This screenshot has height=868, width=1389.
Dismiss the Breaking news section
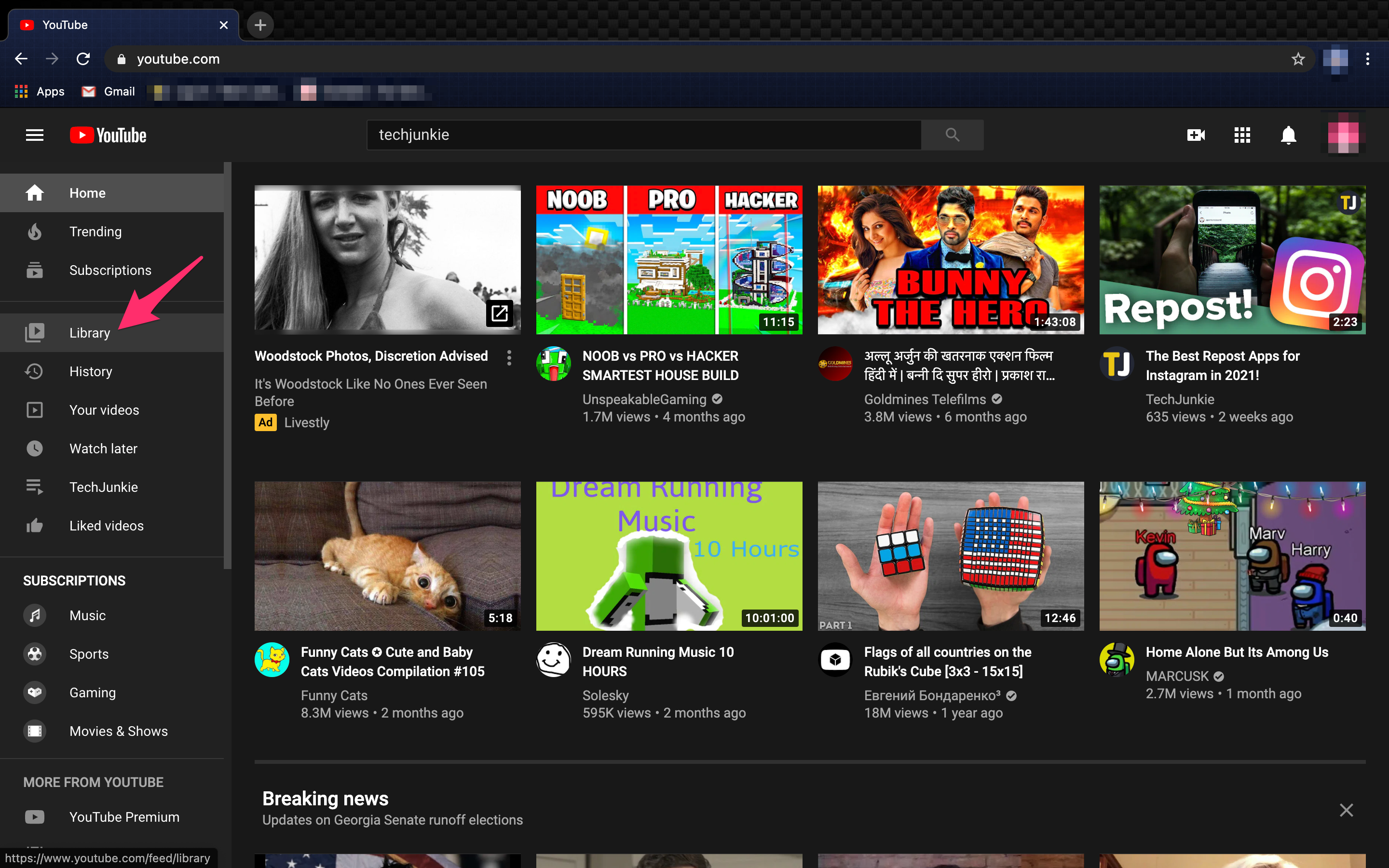pos(1346,810)
